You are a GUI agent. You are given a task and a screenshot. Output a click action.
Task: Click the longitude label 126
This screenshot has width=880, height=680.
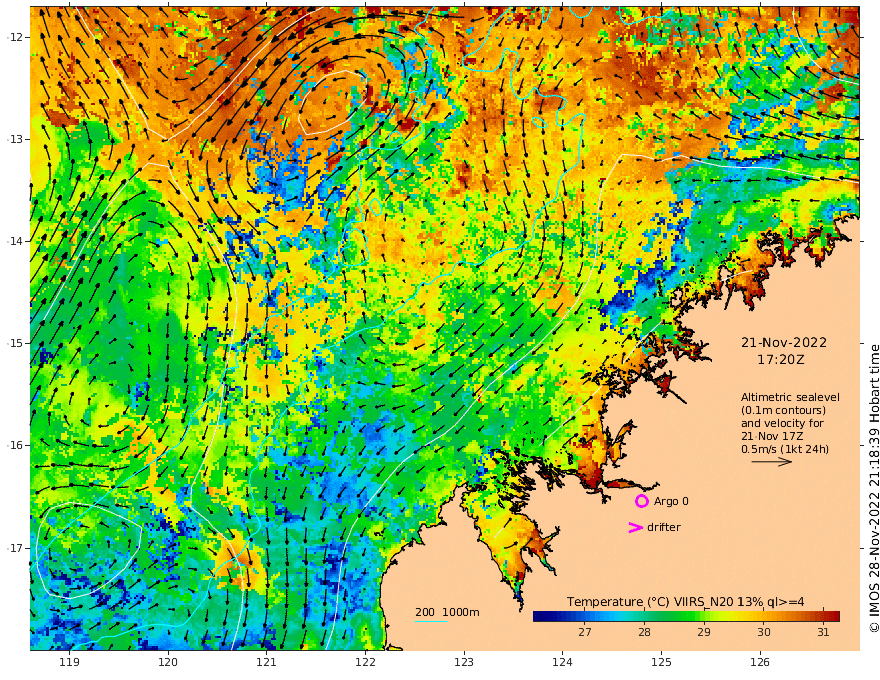(760, 662)
